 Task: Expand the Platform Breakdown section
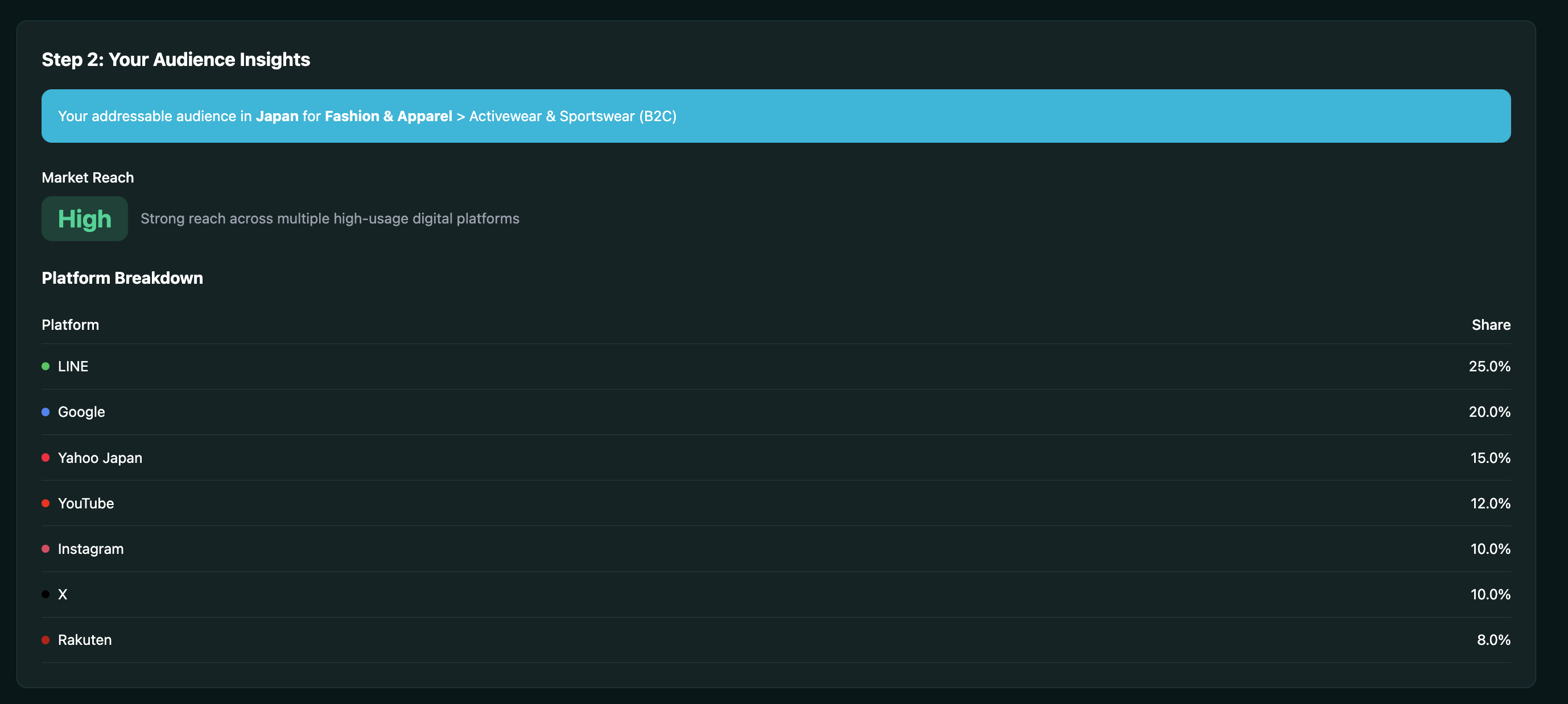coord(122,278)
